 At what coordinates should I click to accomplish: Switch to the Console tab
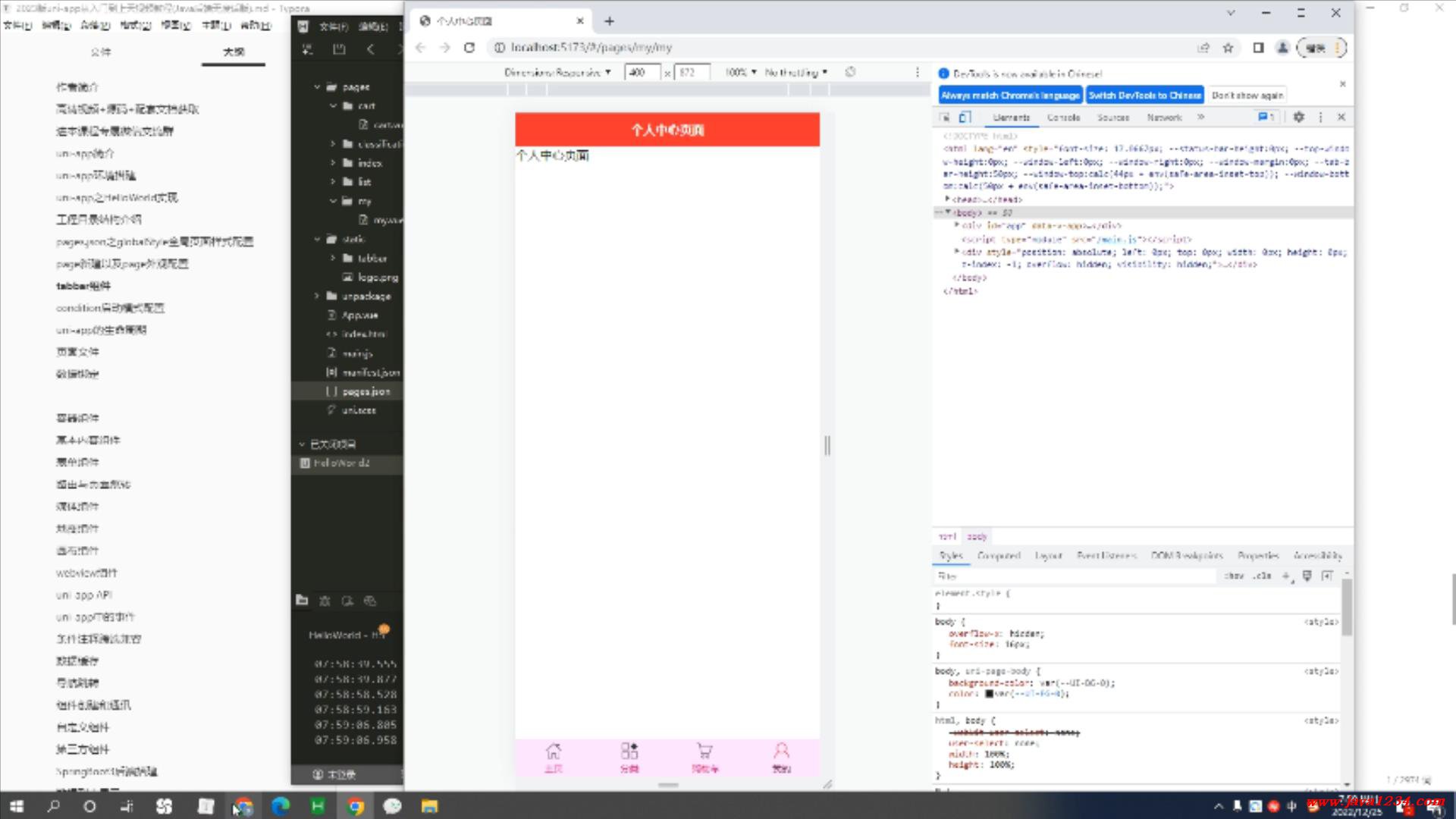[1063, 118]
